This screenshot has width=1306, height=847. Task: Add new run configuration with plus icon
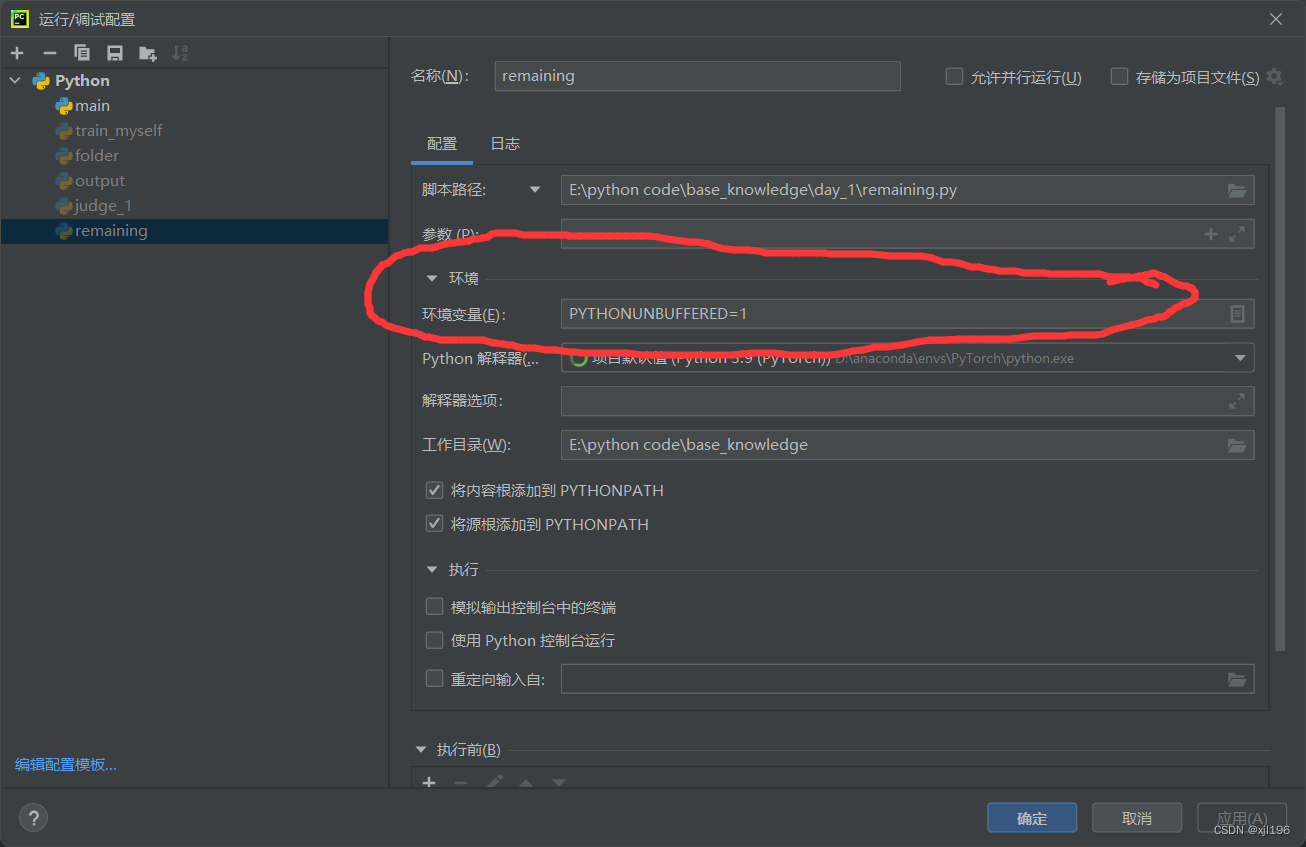(x=17, y=53)
